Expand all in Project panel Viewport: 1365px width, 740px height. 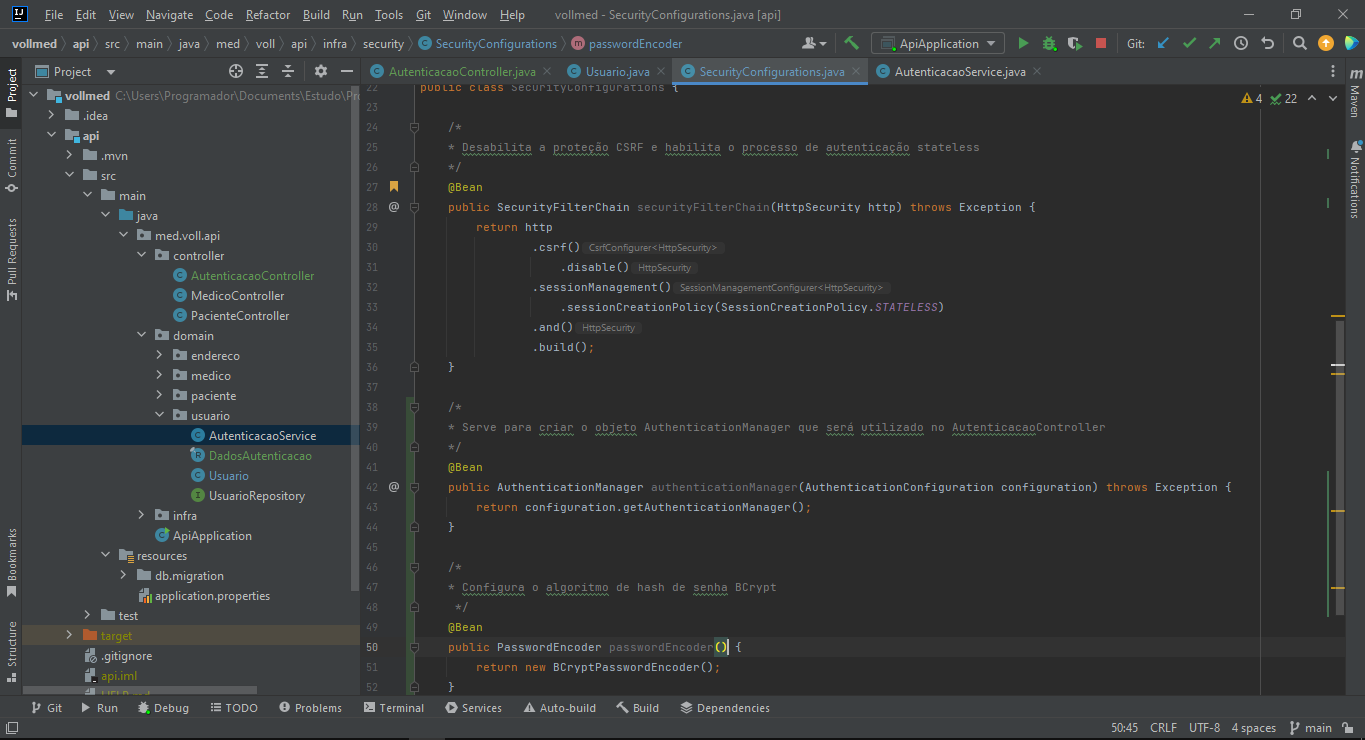point(262,71)
